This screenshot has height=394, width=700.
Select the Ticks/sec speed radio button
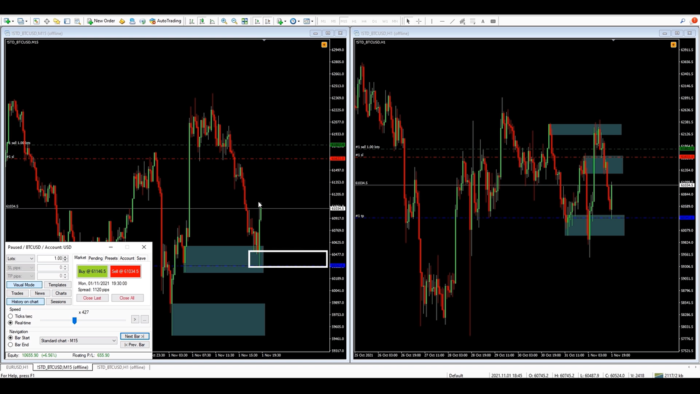tap(10, 316)
